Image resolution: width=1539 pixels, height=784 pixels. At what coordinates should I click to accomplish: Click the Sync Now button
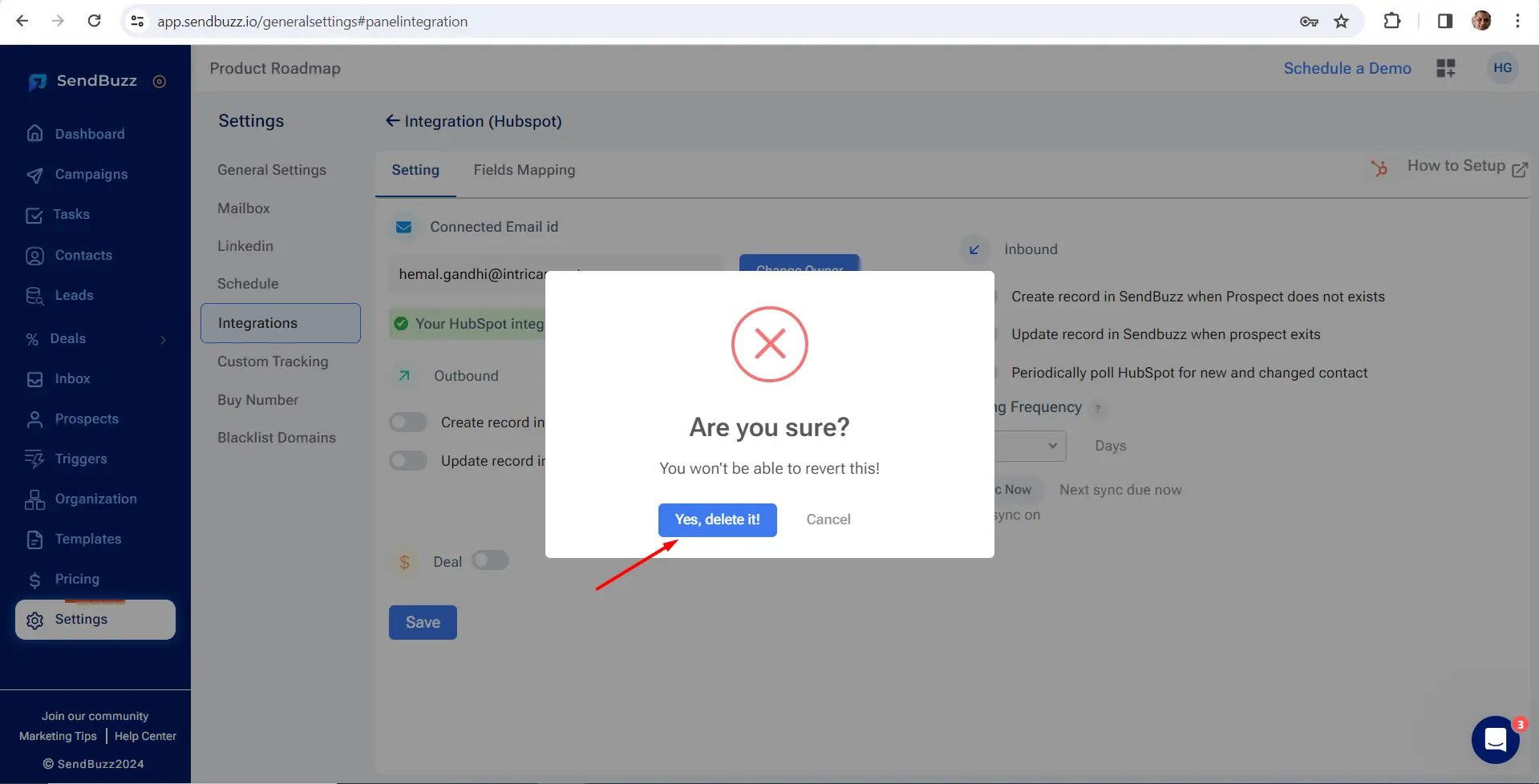[x=1019, y=490]
